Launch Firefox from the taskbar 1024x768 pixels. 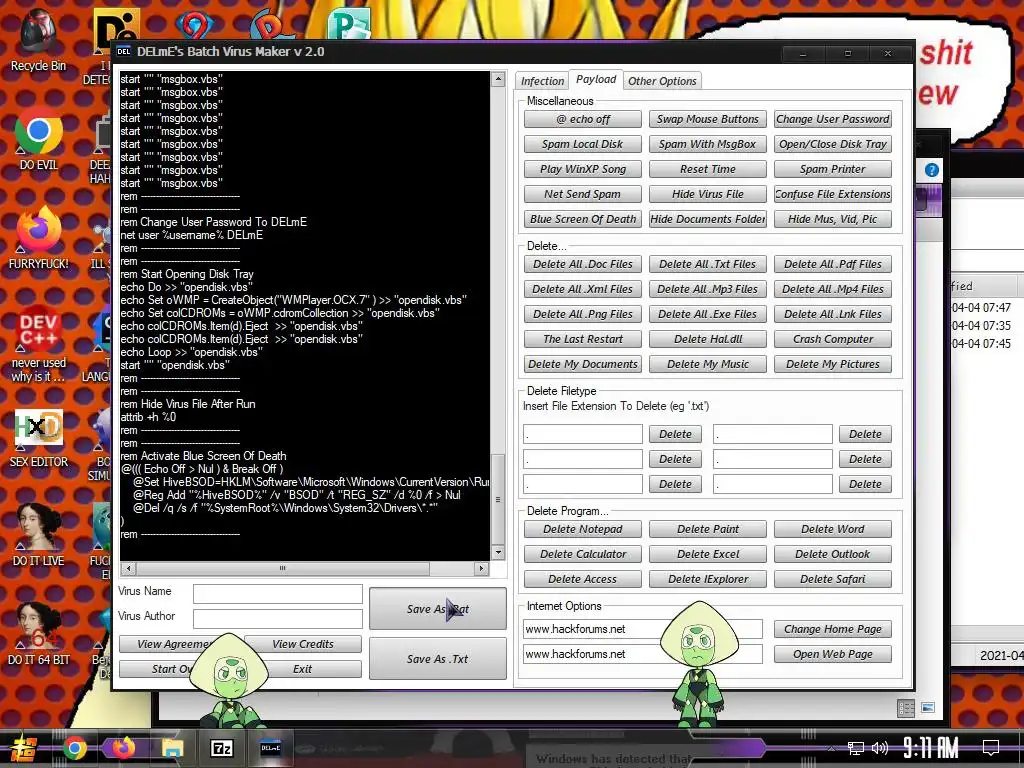coord(123,748)
